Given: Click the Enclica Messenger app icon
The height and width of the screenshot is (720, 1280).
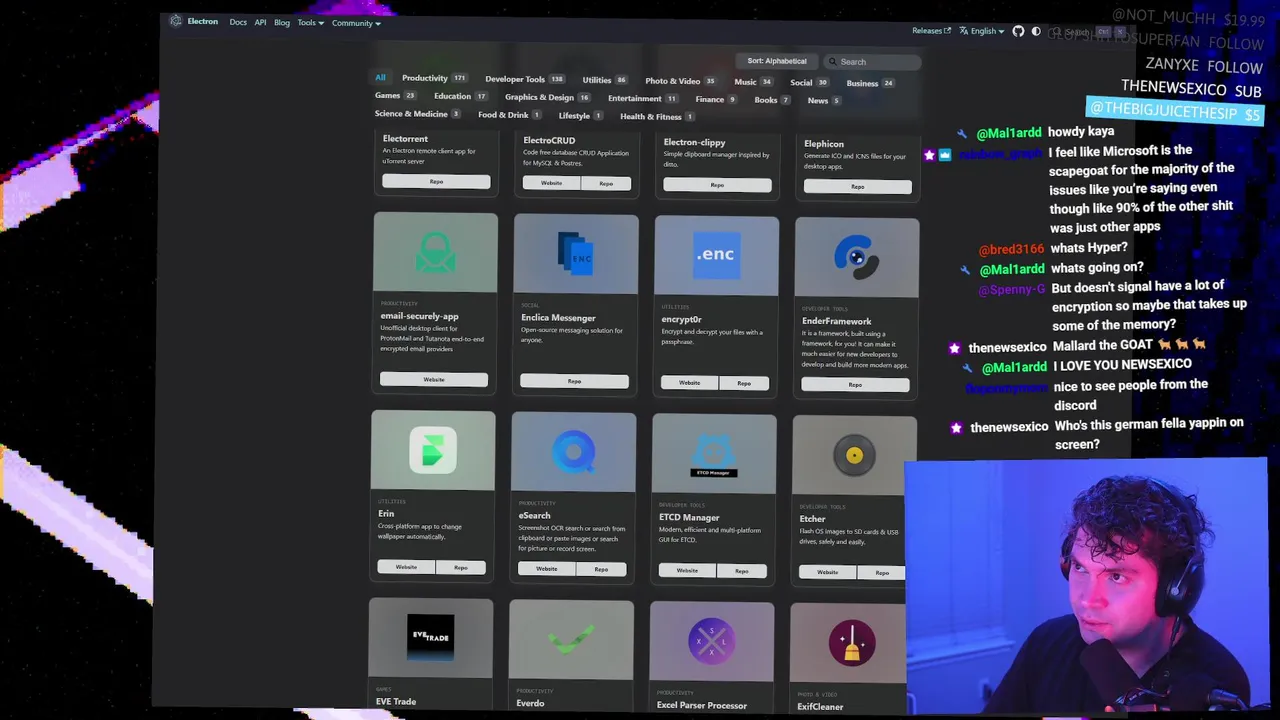Looking at the screenshot, I should point(576,254).
